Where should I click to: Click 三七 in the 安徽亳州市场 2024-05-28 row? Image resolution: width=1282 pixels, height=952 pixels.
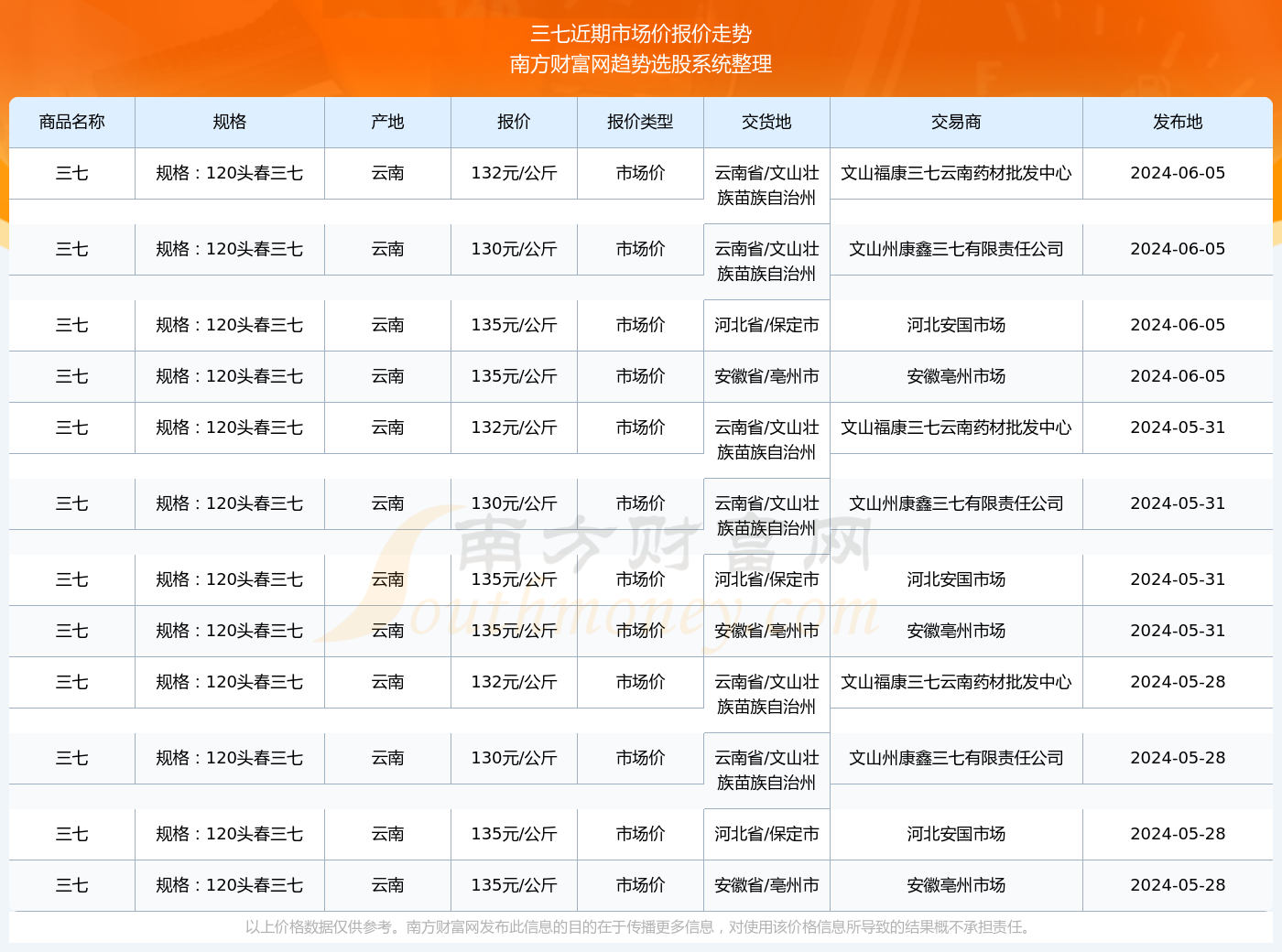(72, 885)
